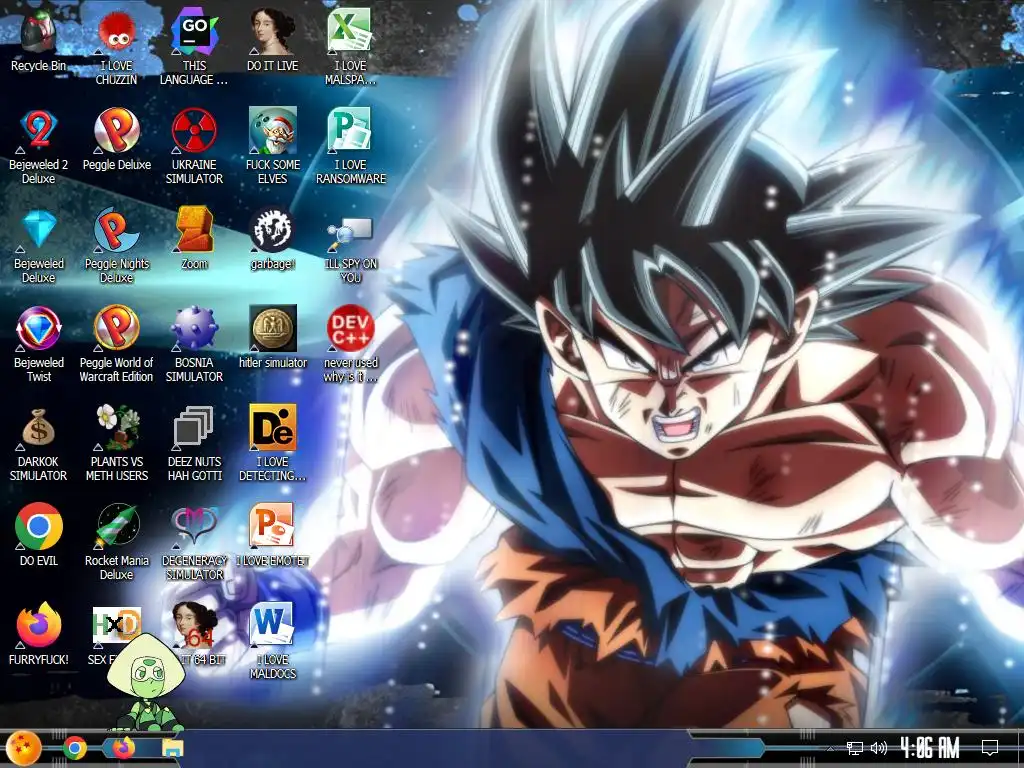Select the Santa elf bowling game icon
The height and width of the screenshot is (768, 1024).
point(272,131)
